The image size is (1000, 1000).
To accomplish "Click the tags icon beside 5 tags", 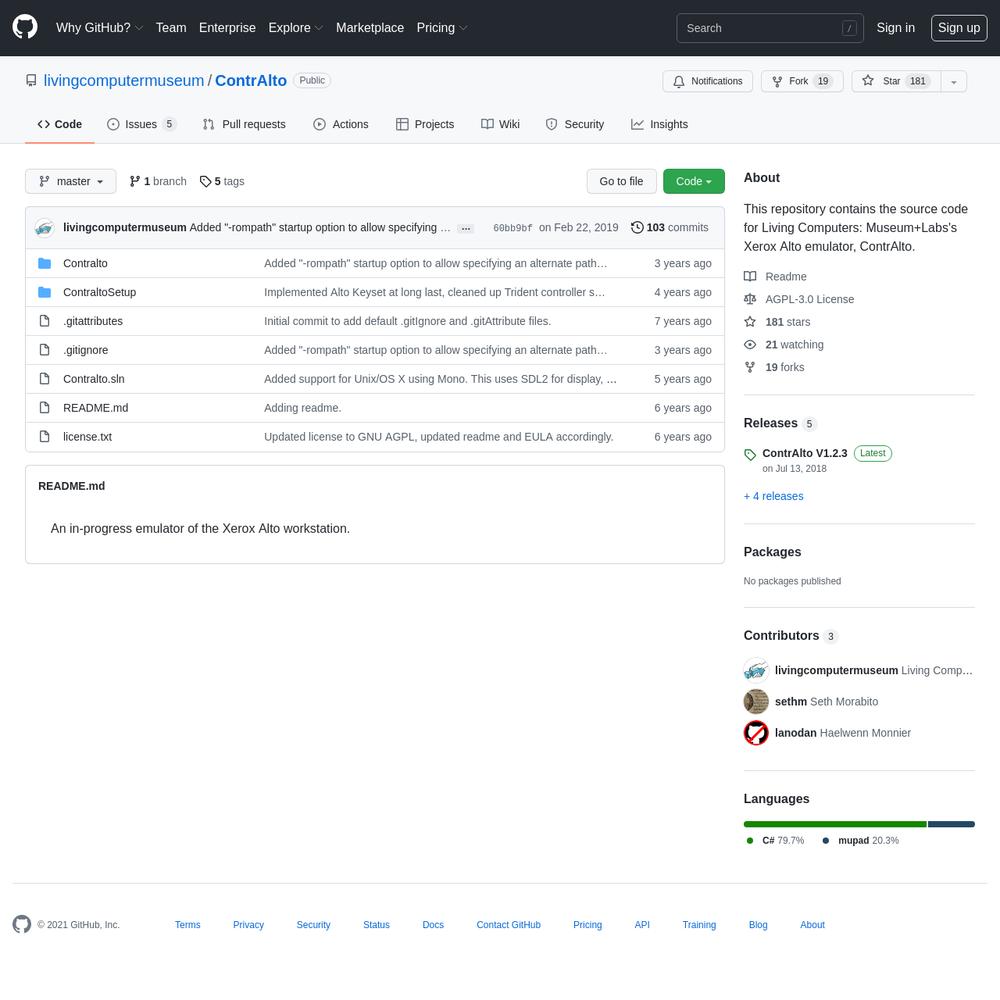I will click(205, 182).
